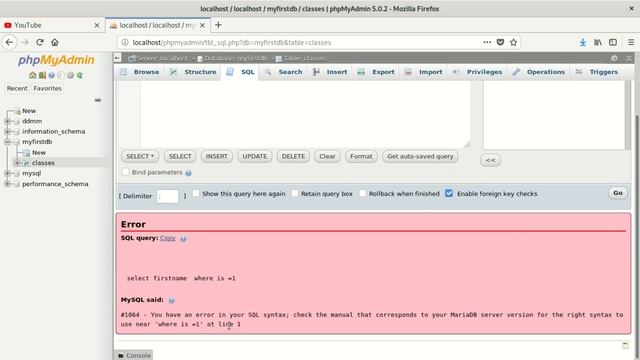Switch to the Search tab

pyautogui.click(x=284, y=72)
